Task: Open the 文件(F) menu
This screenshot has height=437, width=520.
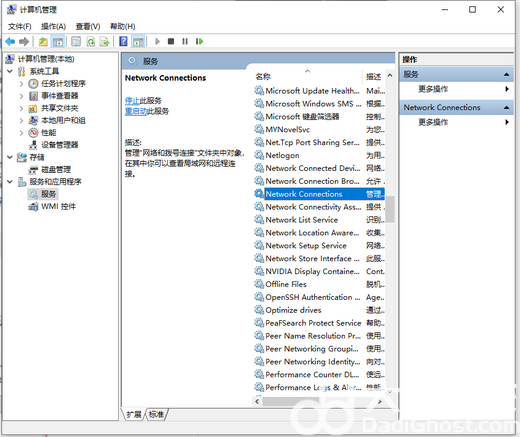Action: coord(20,26)
